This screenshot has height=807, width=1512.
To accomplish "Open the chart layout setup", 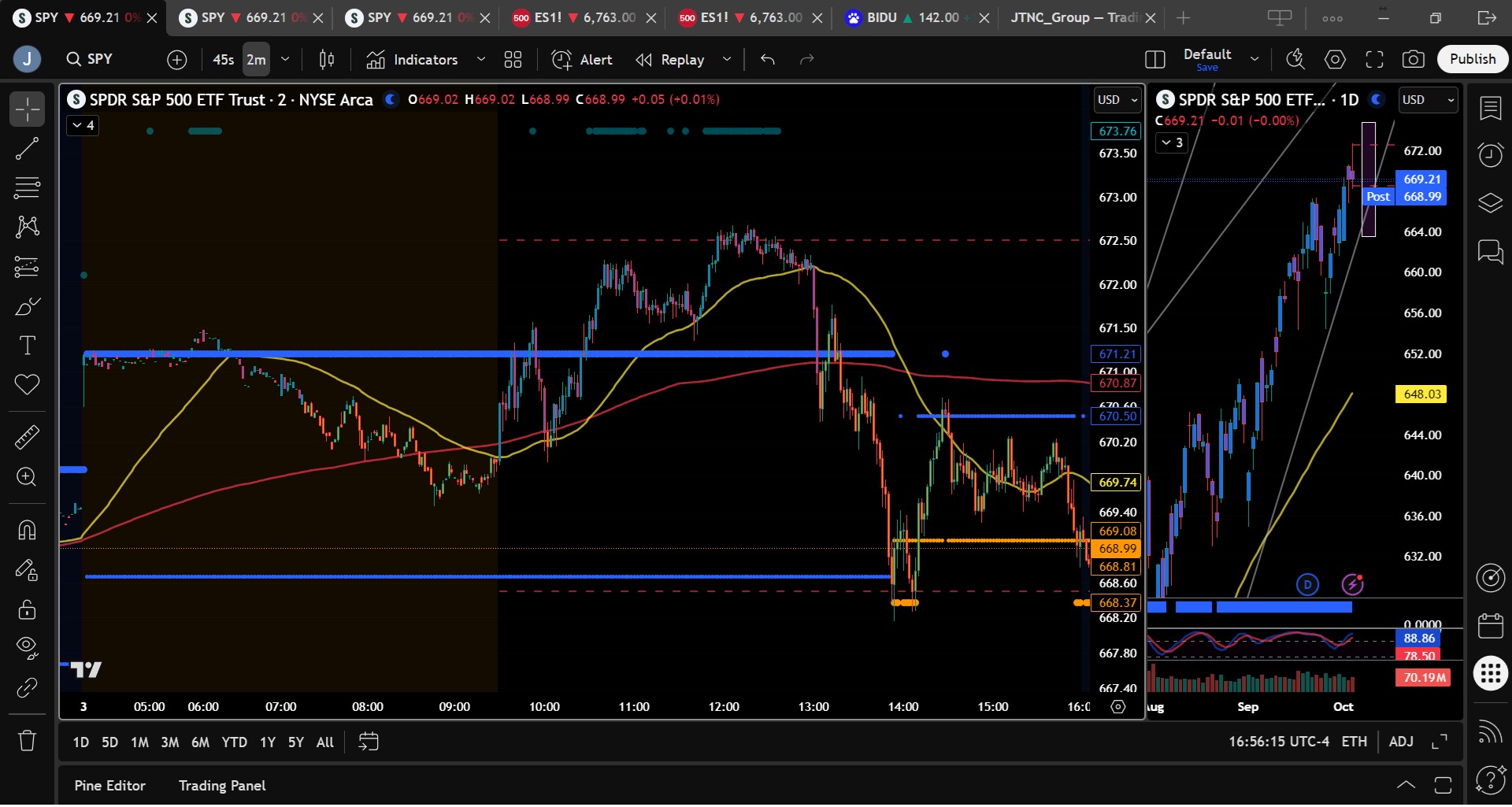I will [1154, 59].
